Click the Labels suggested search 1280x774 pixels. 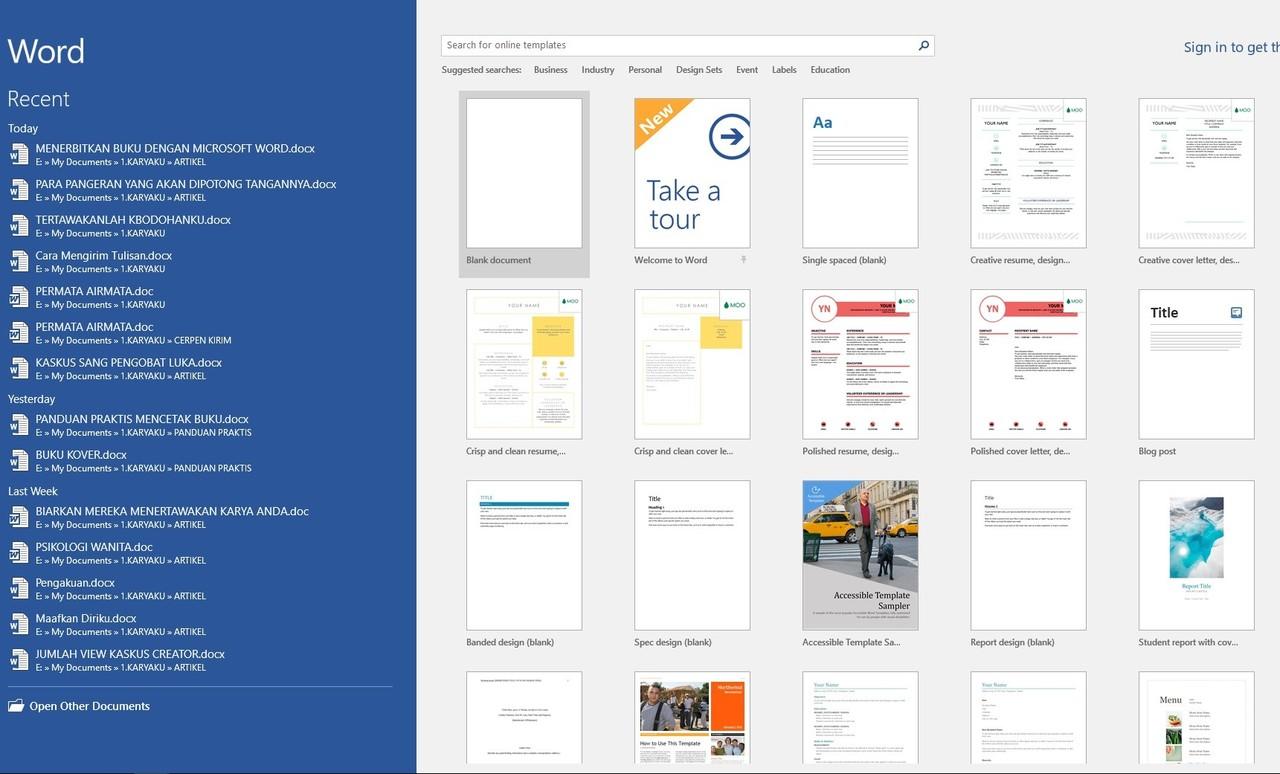coord(784,70)
